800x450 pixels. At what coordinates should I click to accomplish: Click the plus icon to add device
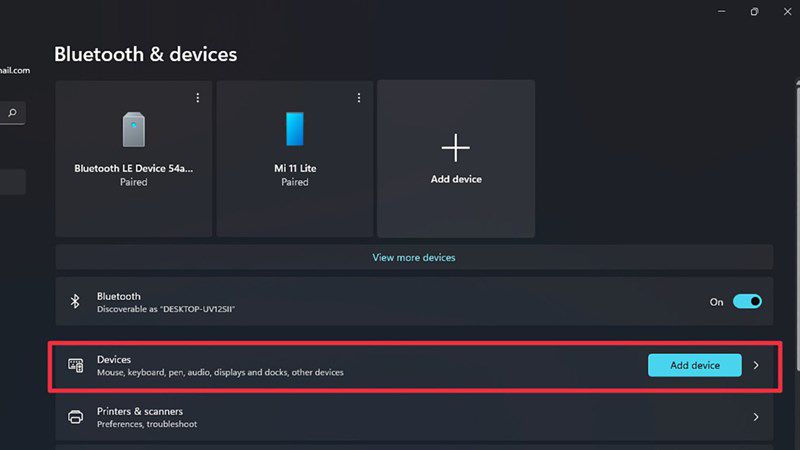pos(456,147)
